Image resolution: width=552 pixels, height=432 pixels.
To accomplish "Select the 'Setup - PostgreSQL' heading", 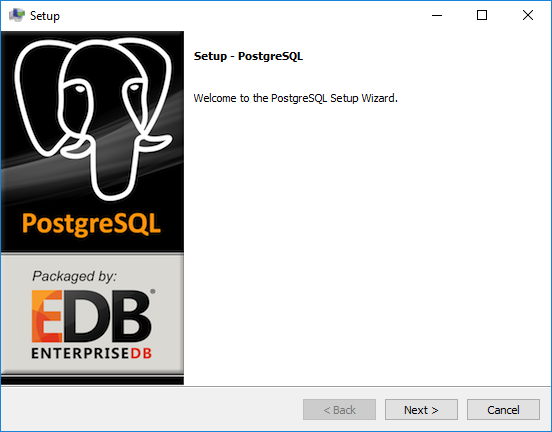I will pos(248,56).
